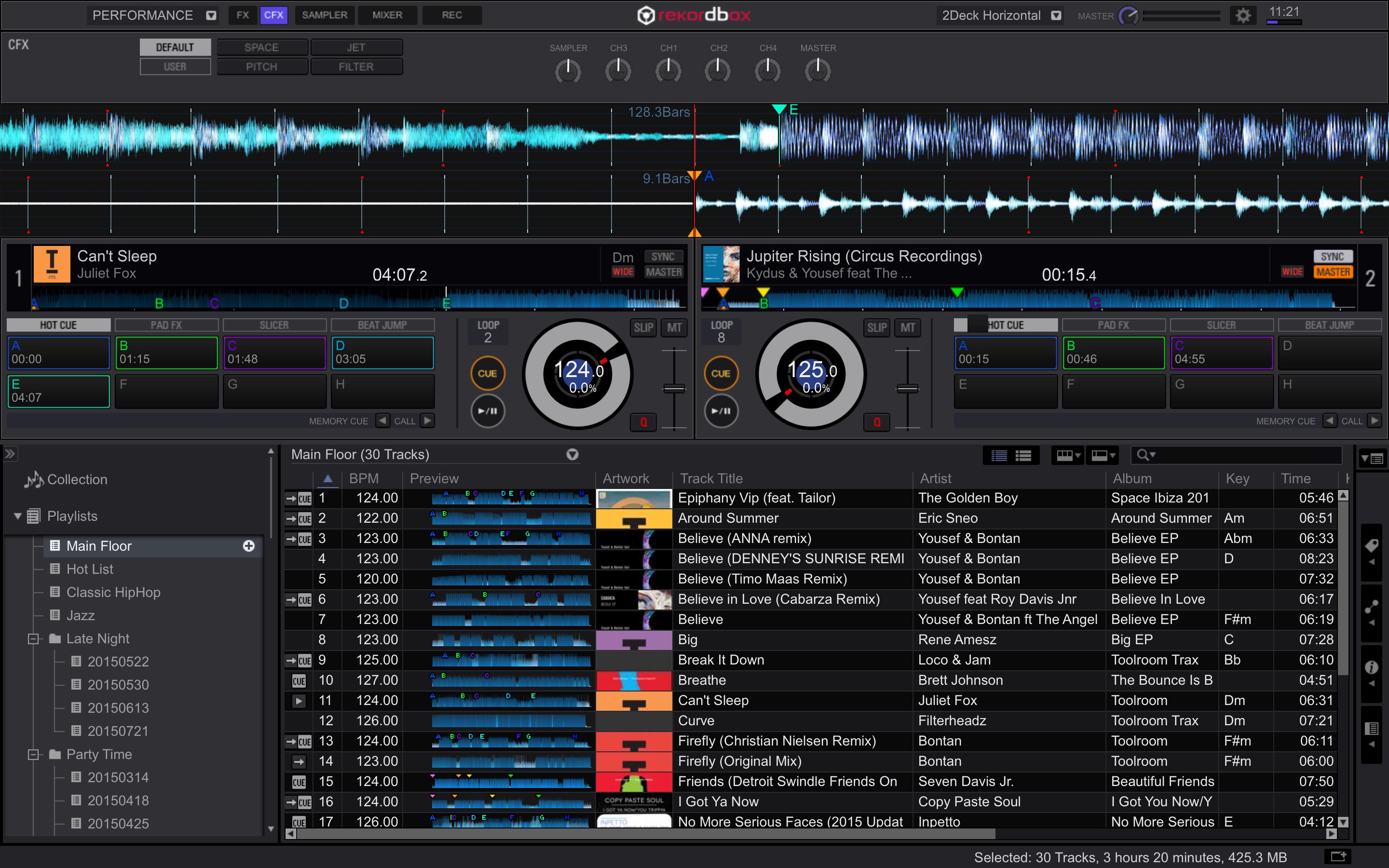The image size is (1389, 868).
Task: Select the PAD FX tab on deck 1
Action: point(166,325)
